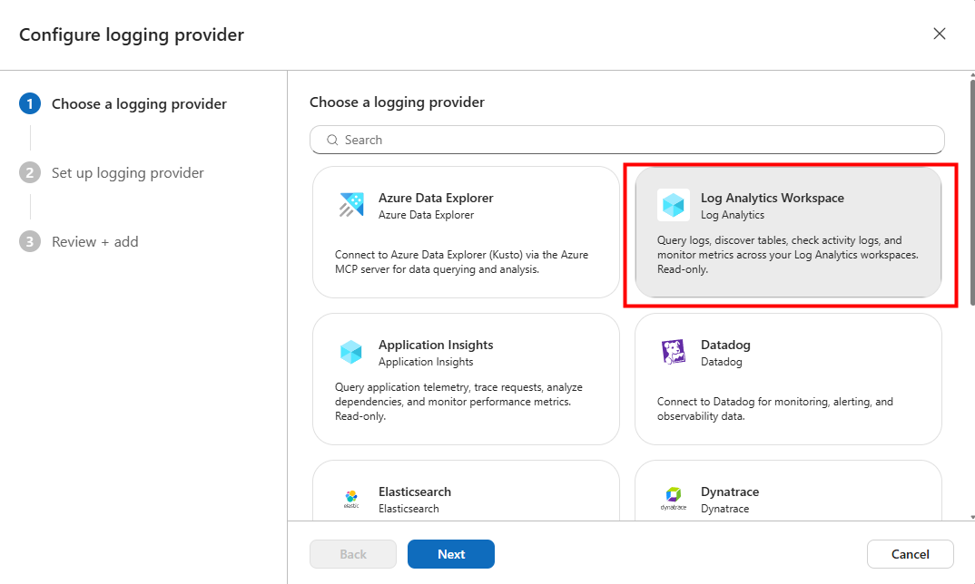
Task: Click the 'Choose a logging provider' panel heading
Action: [x=397, y=102]
